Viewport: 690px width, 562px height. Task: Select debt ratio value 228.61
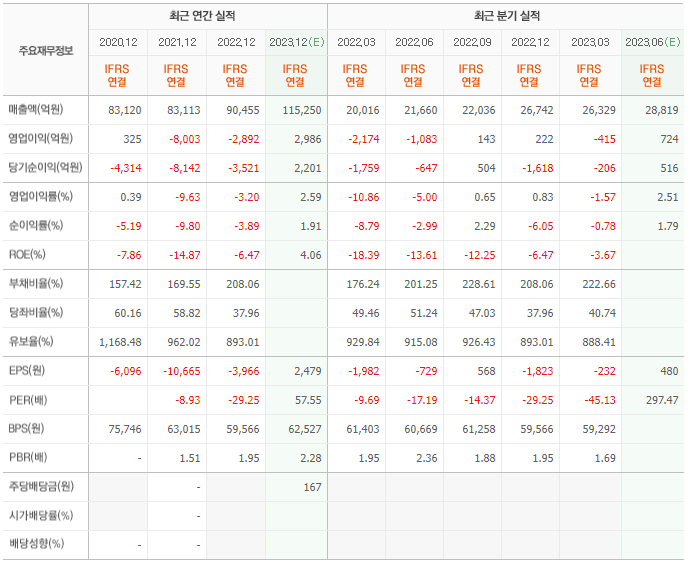(x=479, y=284)
